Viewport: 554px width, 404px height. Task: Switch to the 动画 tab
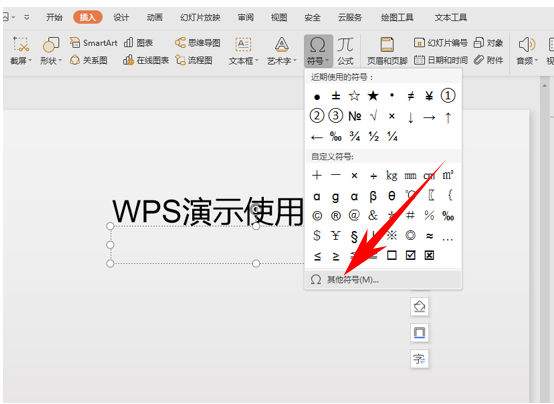point(154,17)
